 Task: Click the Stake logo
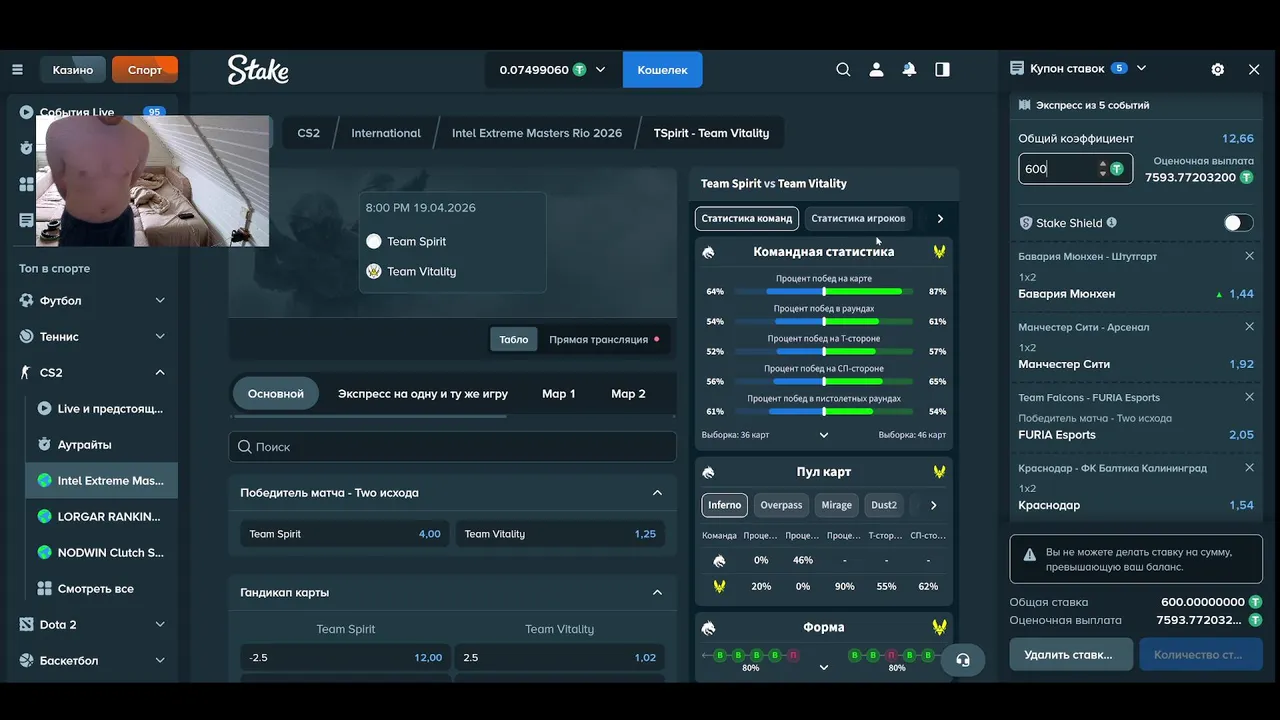click(x=258, y=70)
